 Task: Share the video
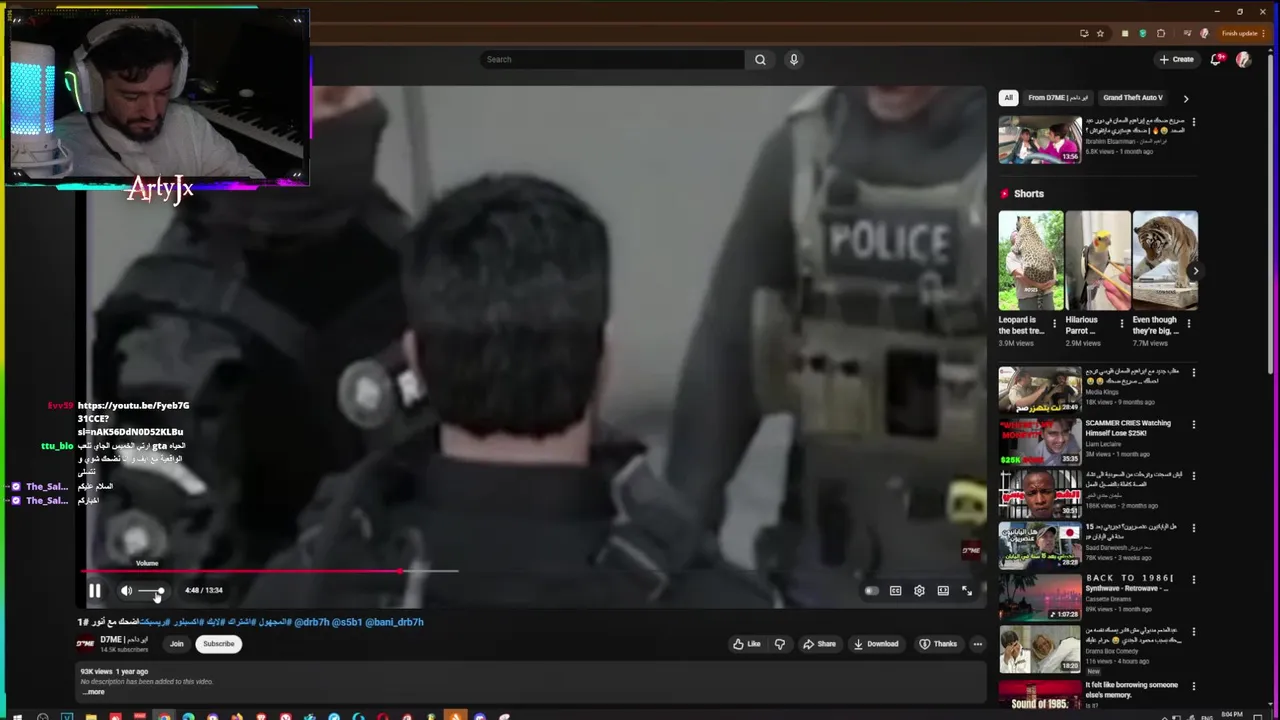(819, 644)
